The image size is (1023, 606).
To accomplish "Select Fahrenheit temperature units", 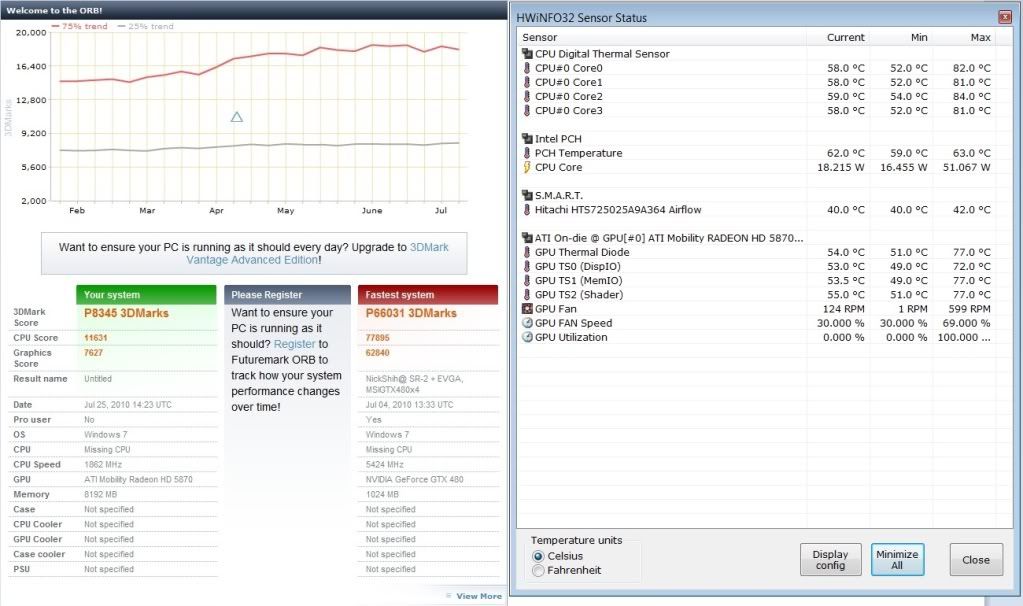I will pyautogui.click(x=538, y=571).
